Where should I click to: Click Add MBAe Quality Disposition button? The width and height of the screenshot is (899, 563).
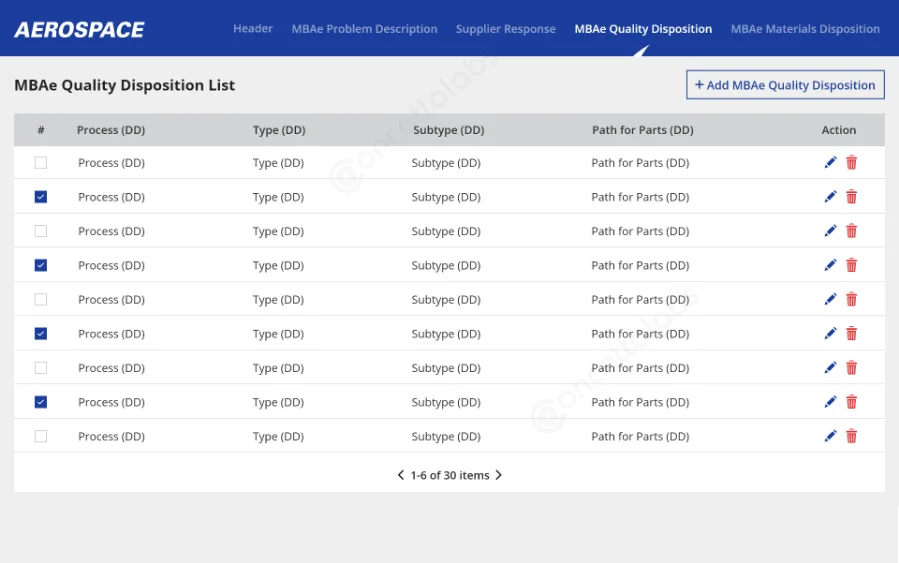(785, 85)
